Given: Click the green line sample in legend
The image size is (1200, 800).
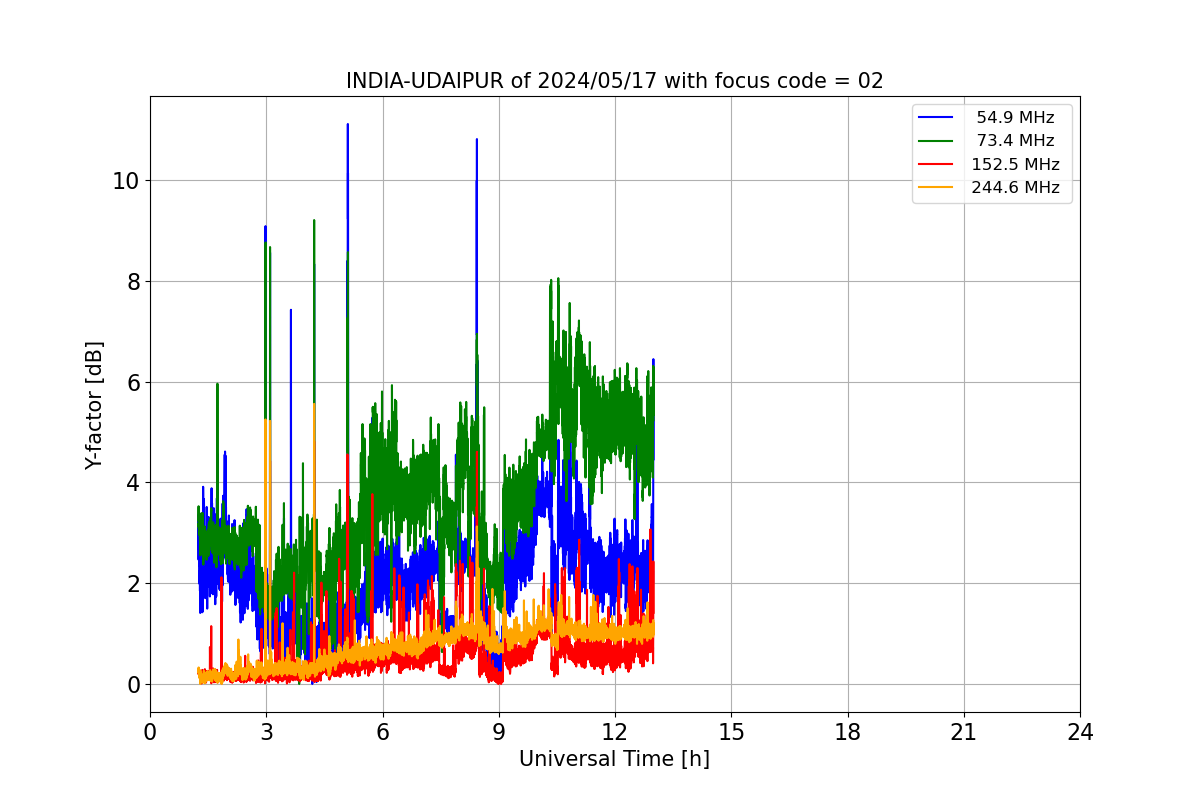Looking at the screenshot, I should 937,141.
